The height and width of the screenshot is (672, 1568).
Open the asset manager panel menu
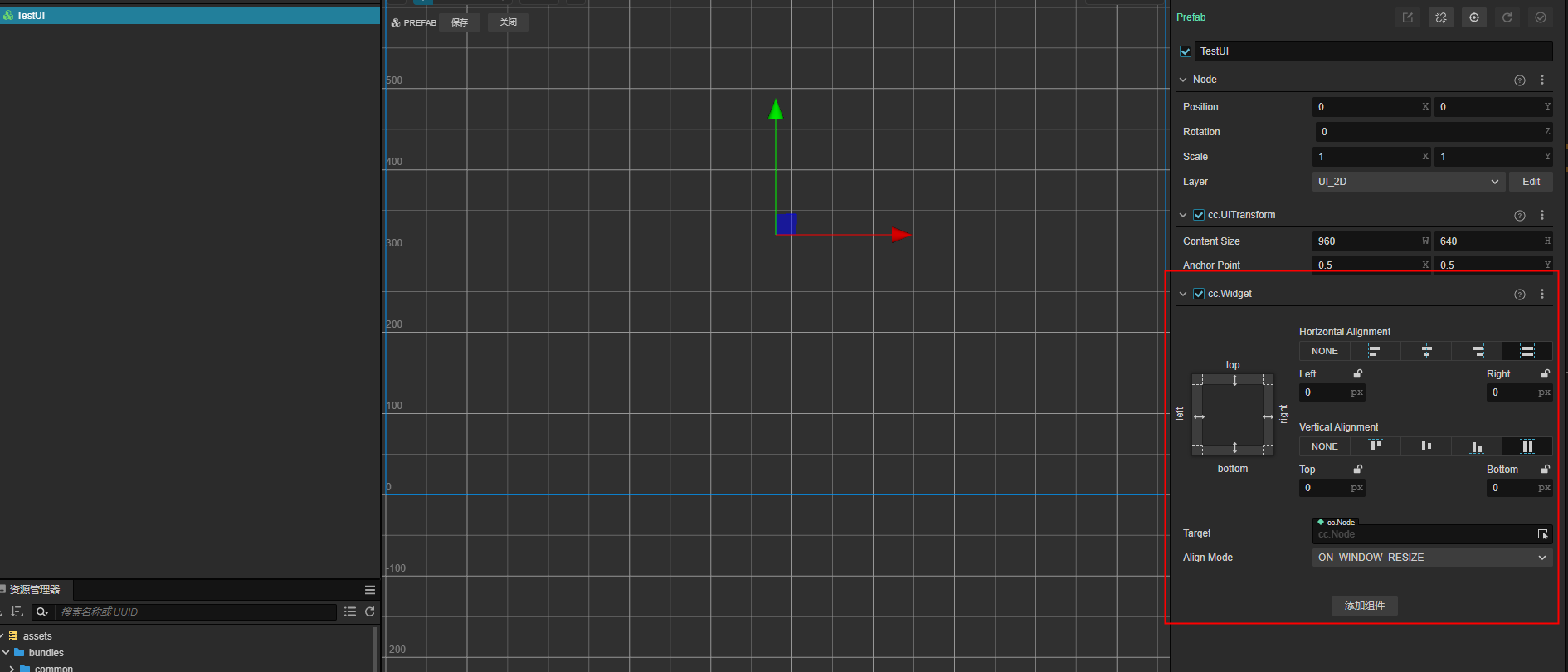[x=370, y=590]
